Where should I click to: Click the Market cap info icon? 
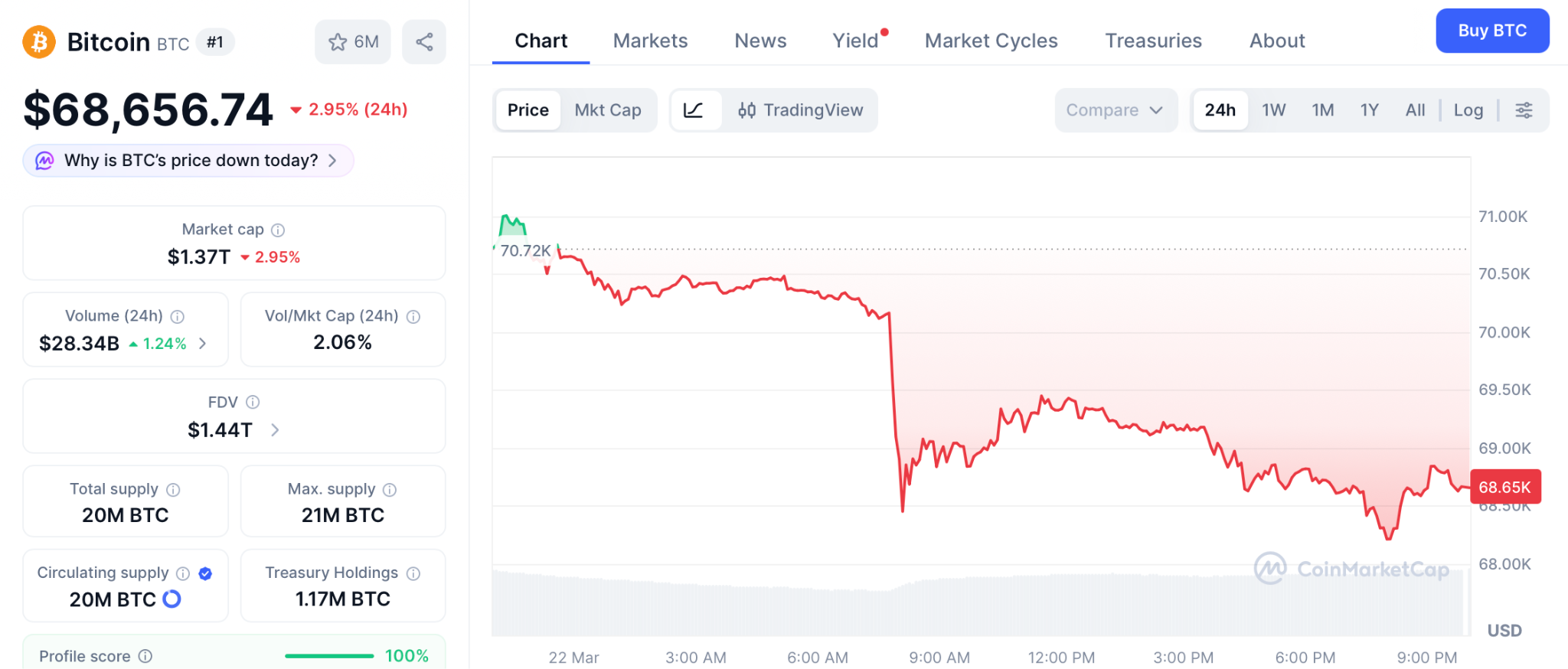tap(277, 229)
